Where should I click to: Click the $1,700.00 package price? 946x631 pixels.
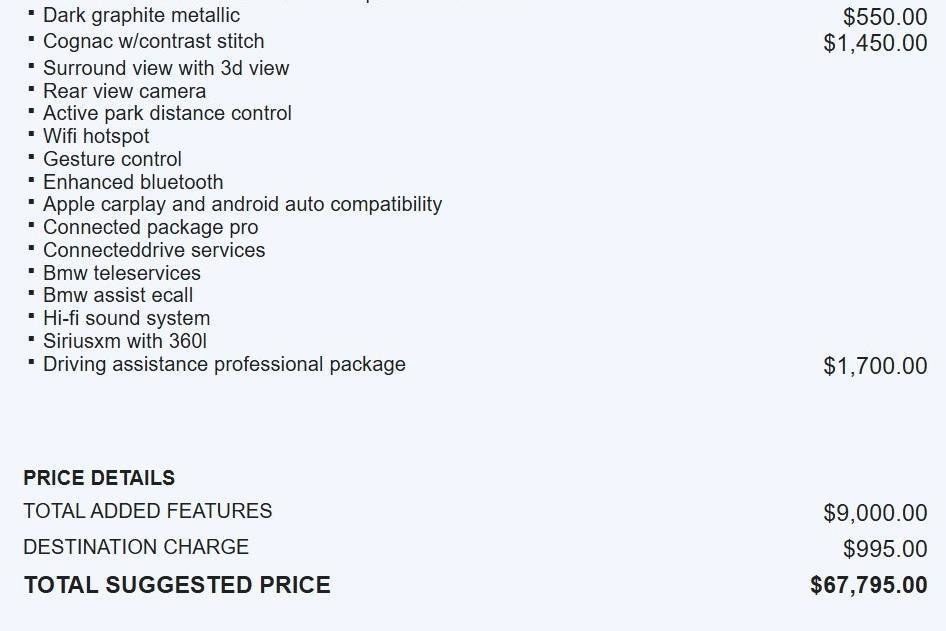point(875,366)
